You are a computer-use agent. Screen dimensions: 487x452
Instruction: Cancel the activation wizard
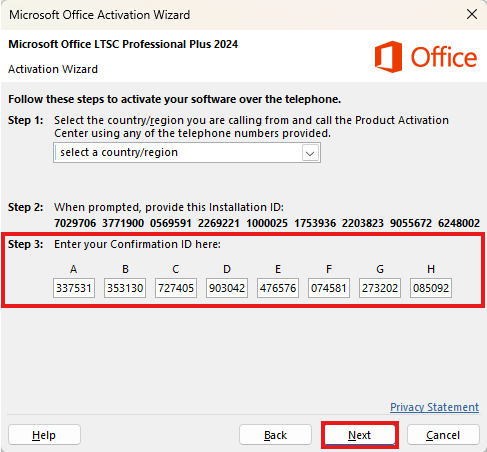(443, 435)
